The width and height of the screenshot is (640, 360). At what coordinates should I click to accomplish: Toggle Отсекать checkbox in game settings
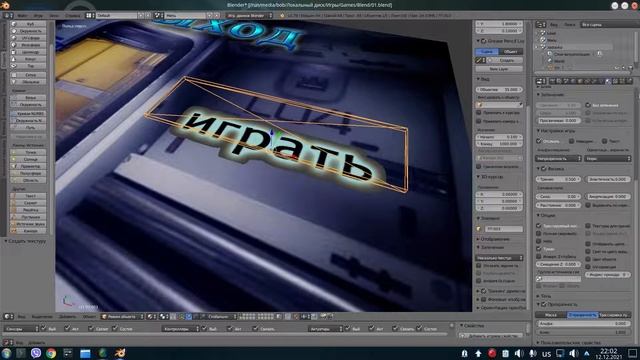coord(539,141)
